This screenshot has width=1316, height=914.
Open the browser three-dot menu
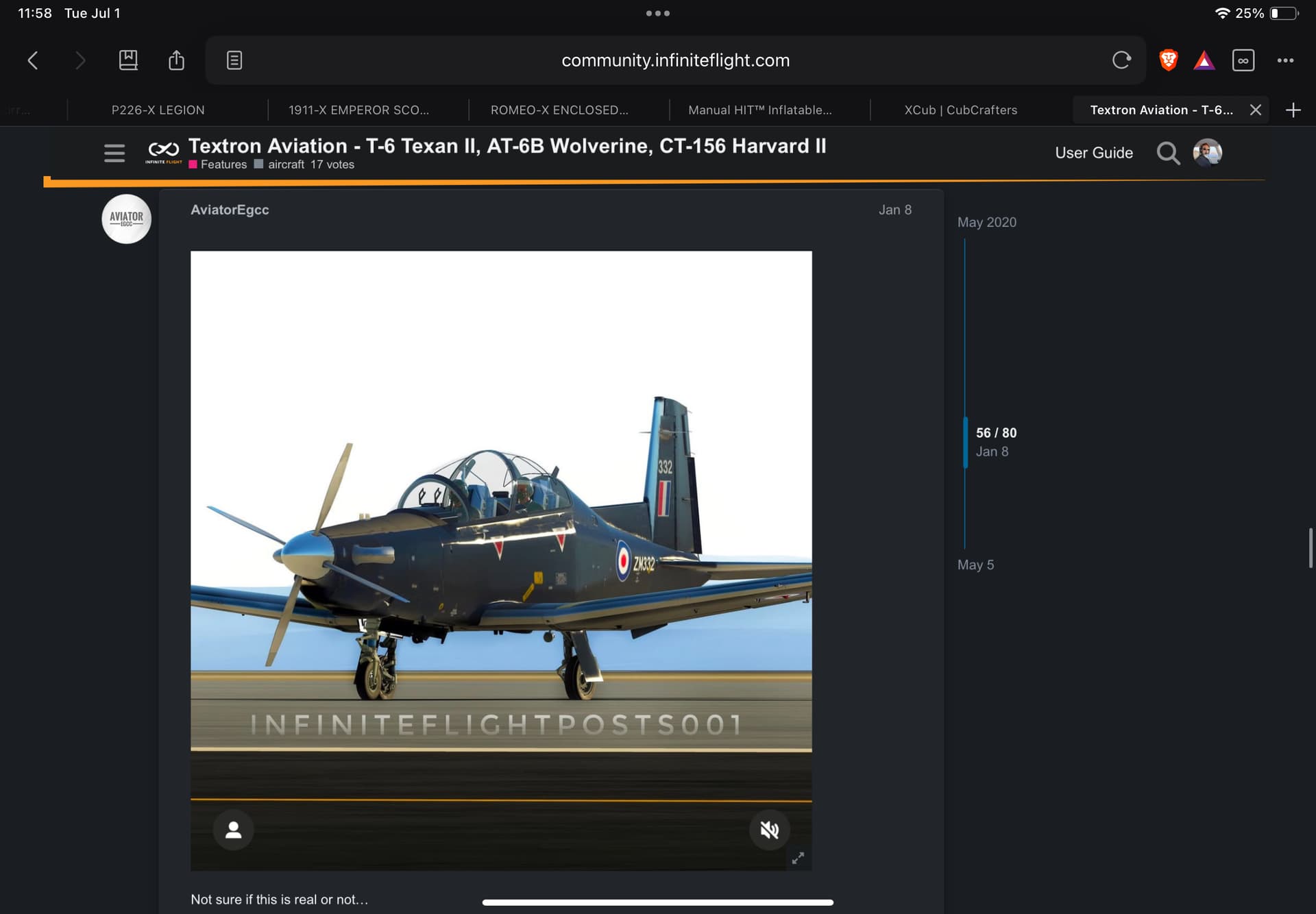(x=1285, y=60)
